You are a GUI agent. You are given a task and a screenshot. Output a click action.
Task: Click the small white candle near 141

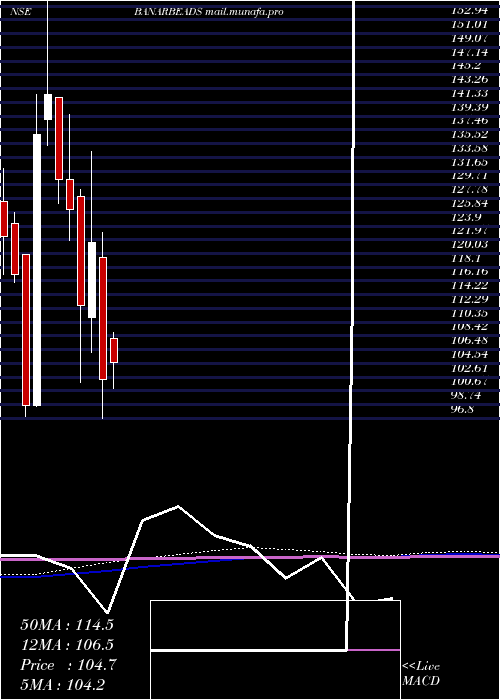pyautogui.click(x=48, y=107)
